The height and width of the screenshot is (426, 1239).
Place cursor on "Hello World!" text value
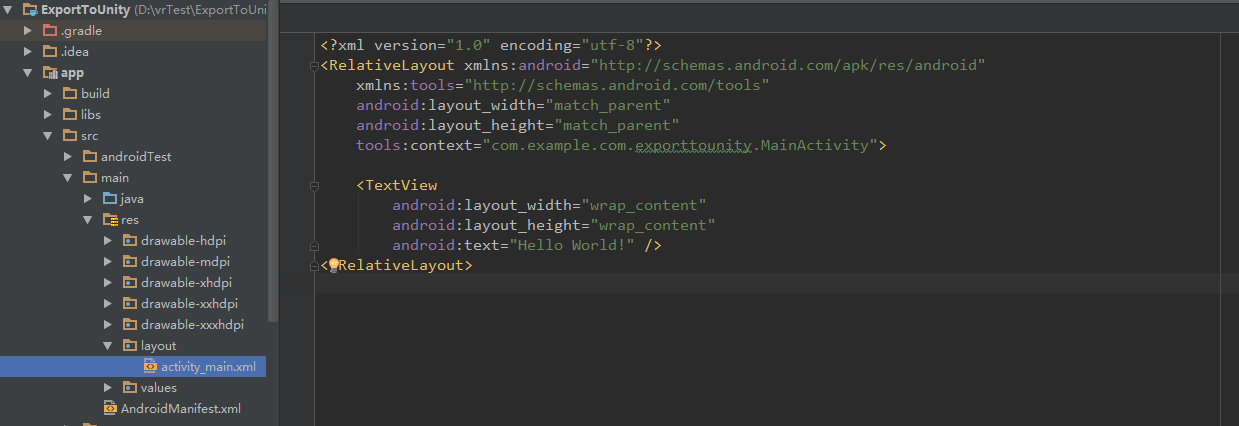click(572, 245)
